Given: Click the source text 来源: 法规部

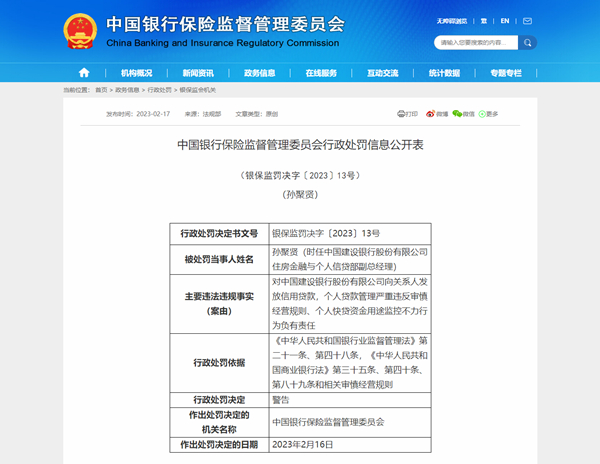Looking at the screenshot, I should click(203, 114).
